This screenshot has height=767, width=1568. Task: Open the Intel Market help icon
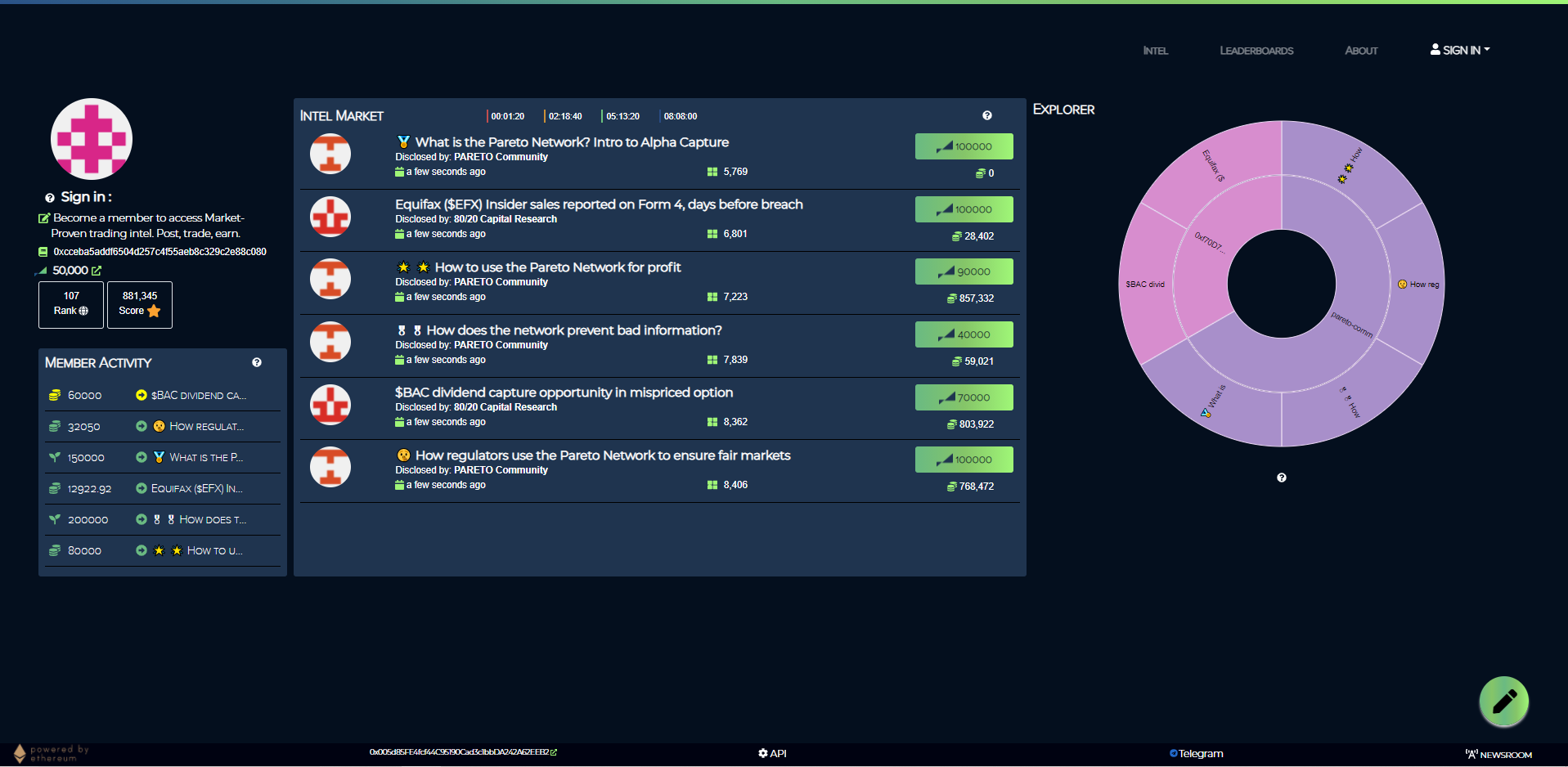[987, 115]
